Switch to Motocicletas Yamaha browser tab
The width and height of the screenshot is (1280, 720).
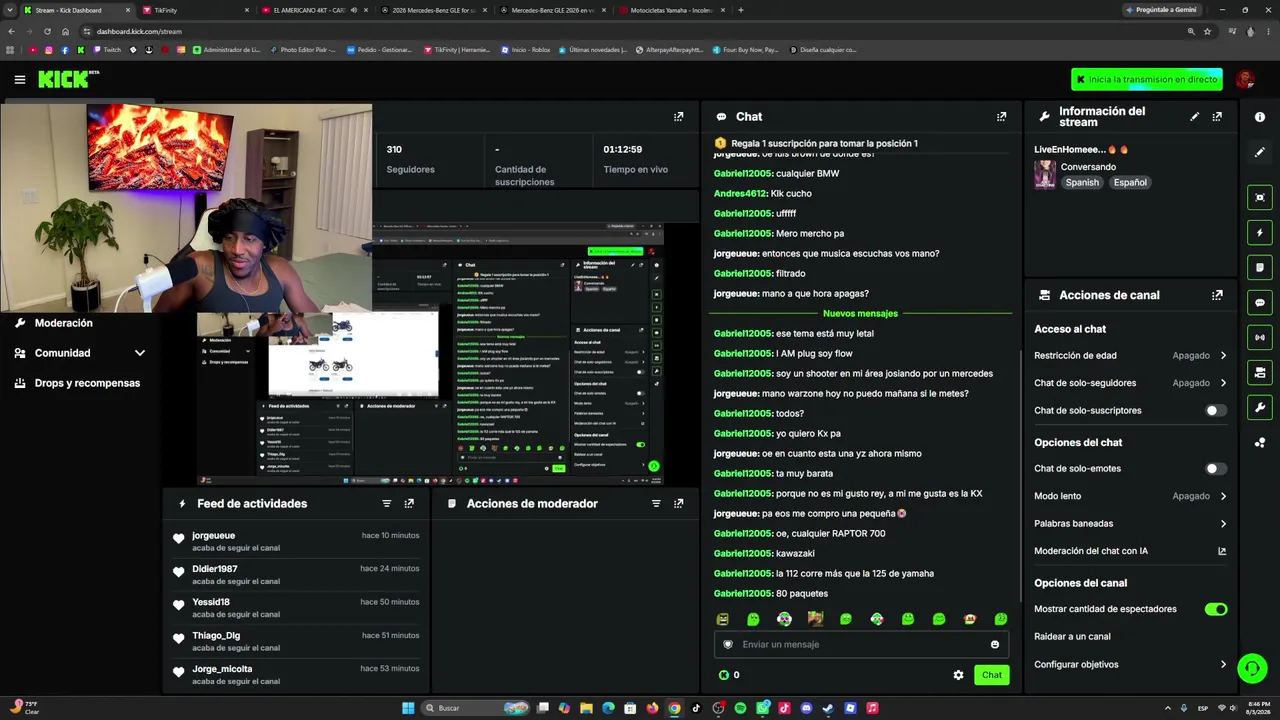click(670, 10)
